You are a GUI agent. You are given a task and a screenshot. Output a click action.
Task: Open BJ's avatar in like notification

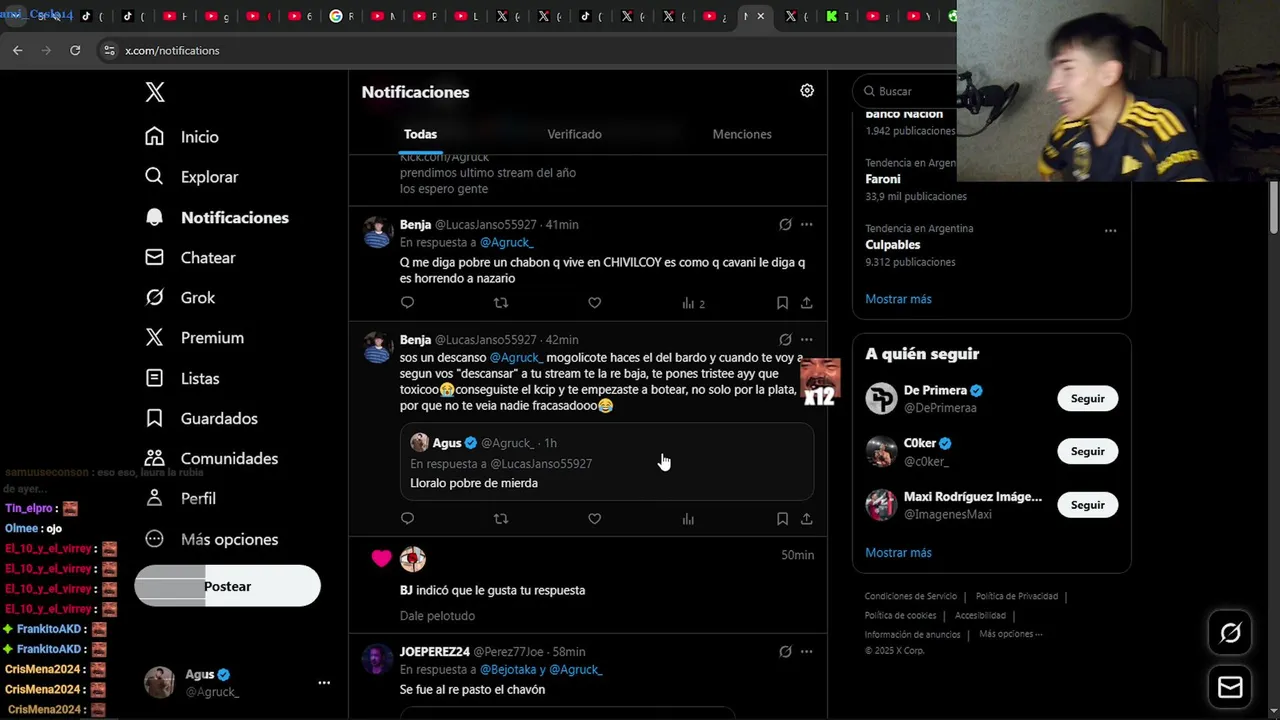coord(413,559)
